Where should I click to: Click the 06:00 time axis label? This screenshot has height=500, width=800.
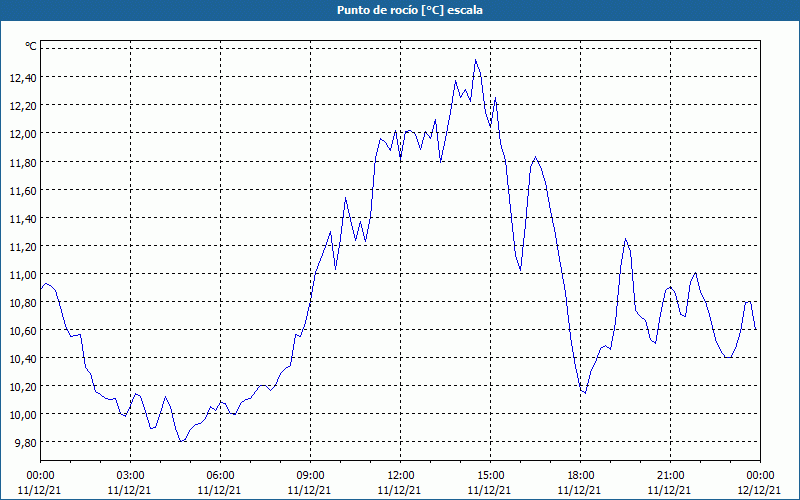click(x=220, y=476)
